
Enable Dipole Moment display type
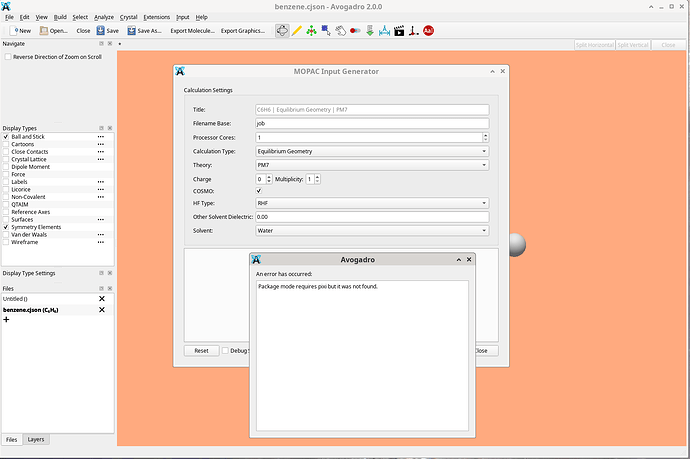tap(6, 167)
